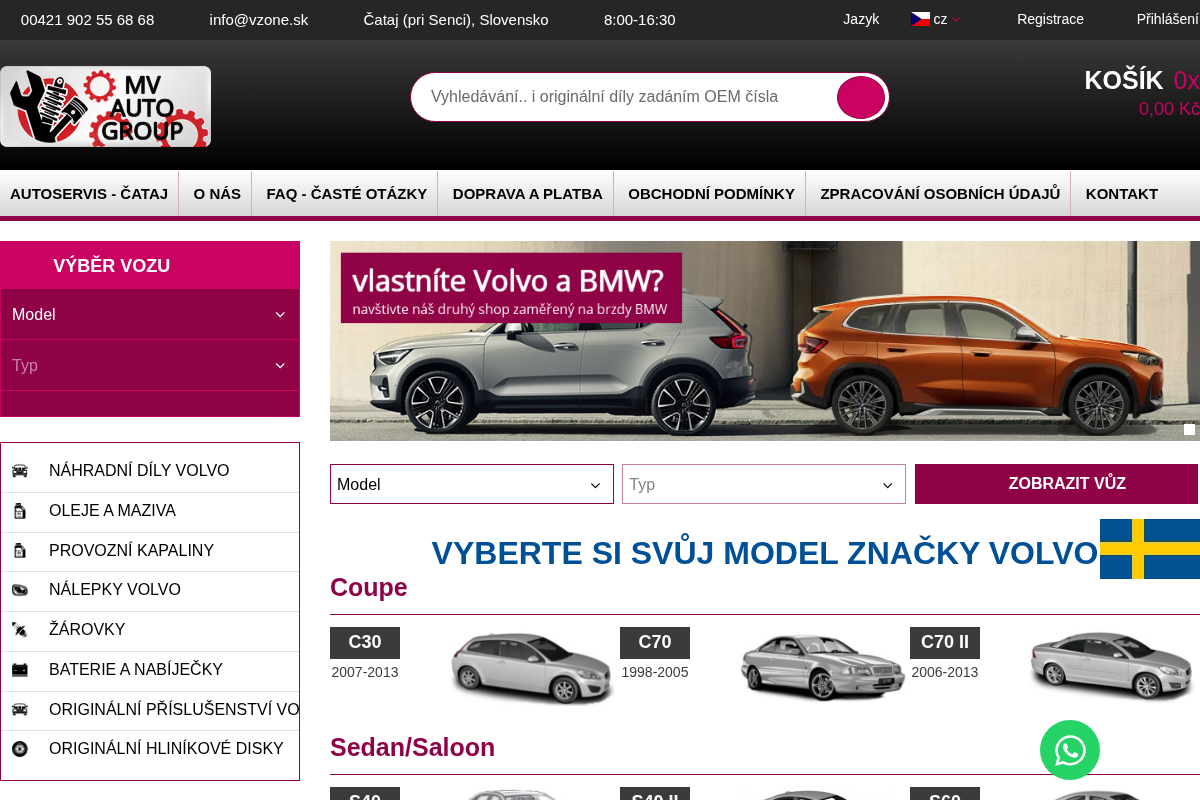Click car icon next to Náhradní díly Volvo

pos(20,471)
